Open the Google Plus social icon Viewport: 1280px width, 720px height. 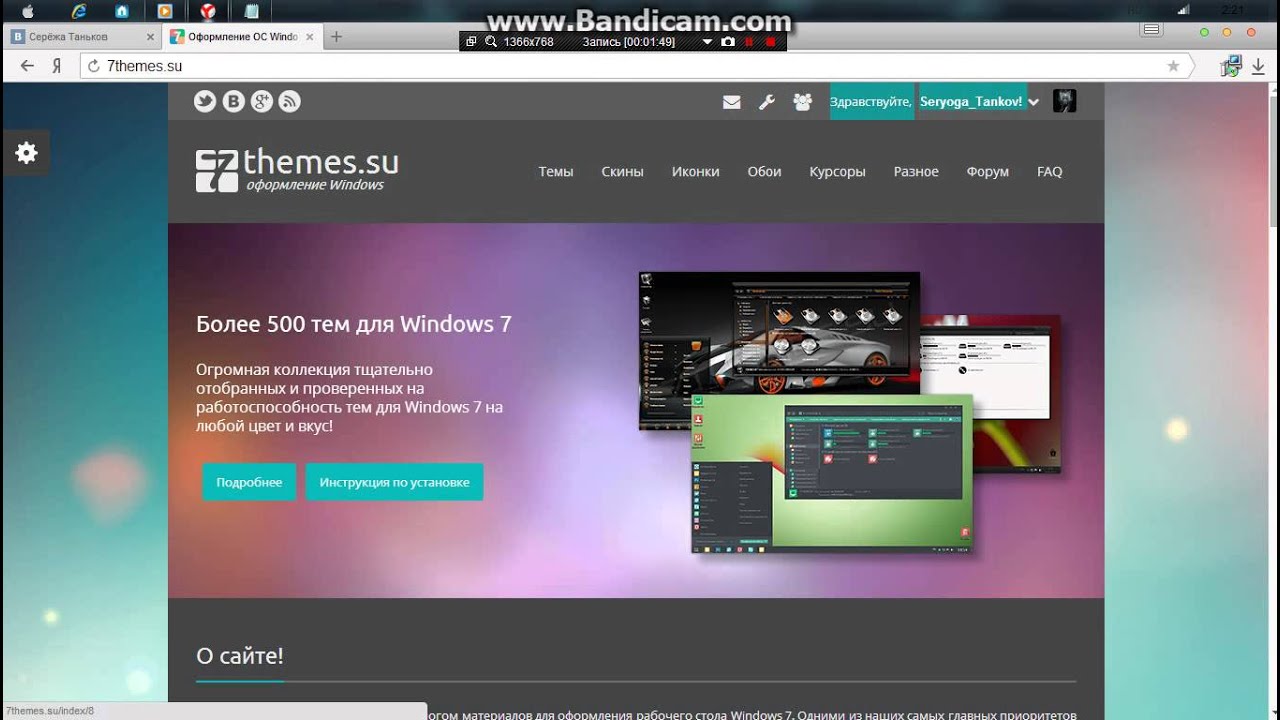click(262, 101)
